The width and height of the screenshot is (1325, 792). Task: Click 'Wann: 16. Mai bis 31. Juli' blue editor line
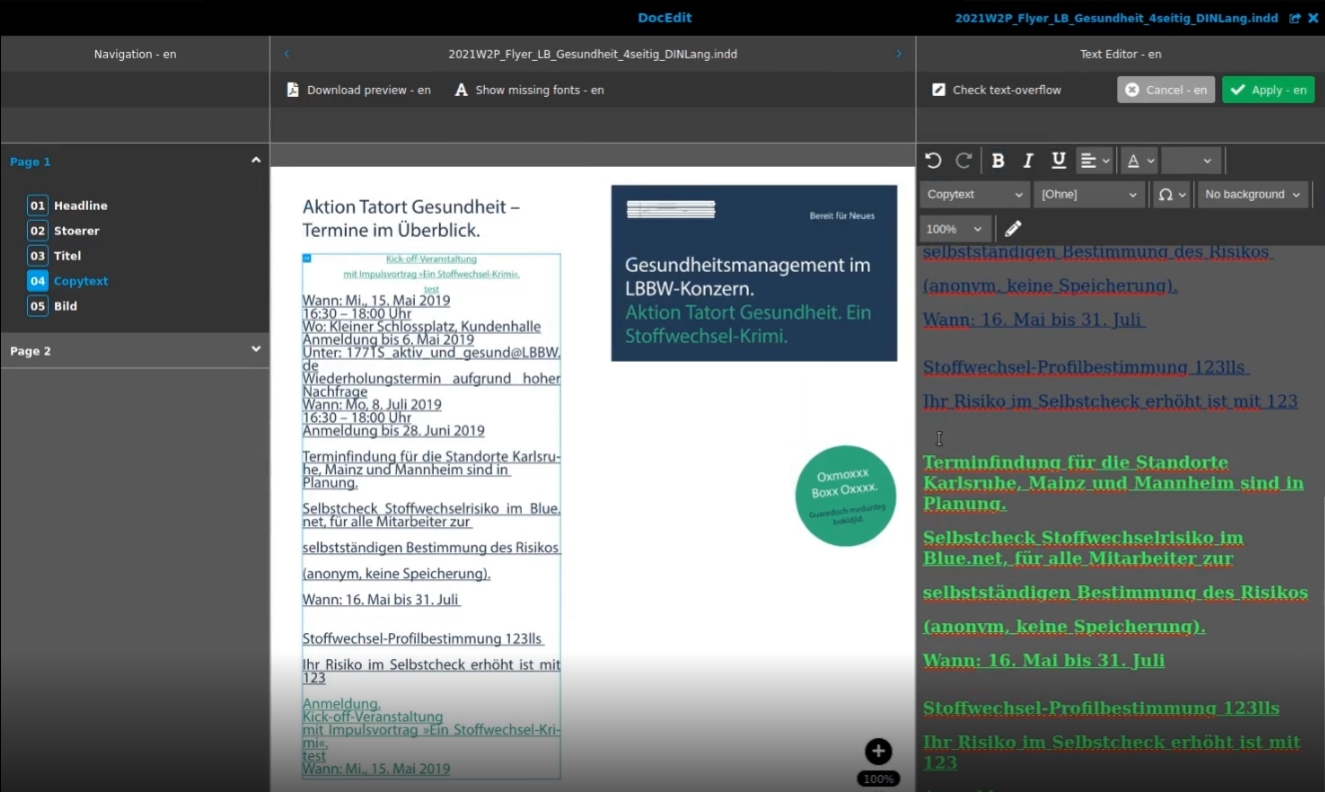(1033, 320)
